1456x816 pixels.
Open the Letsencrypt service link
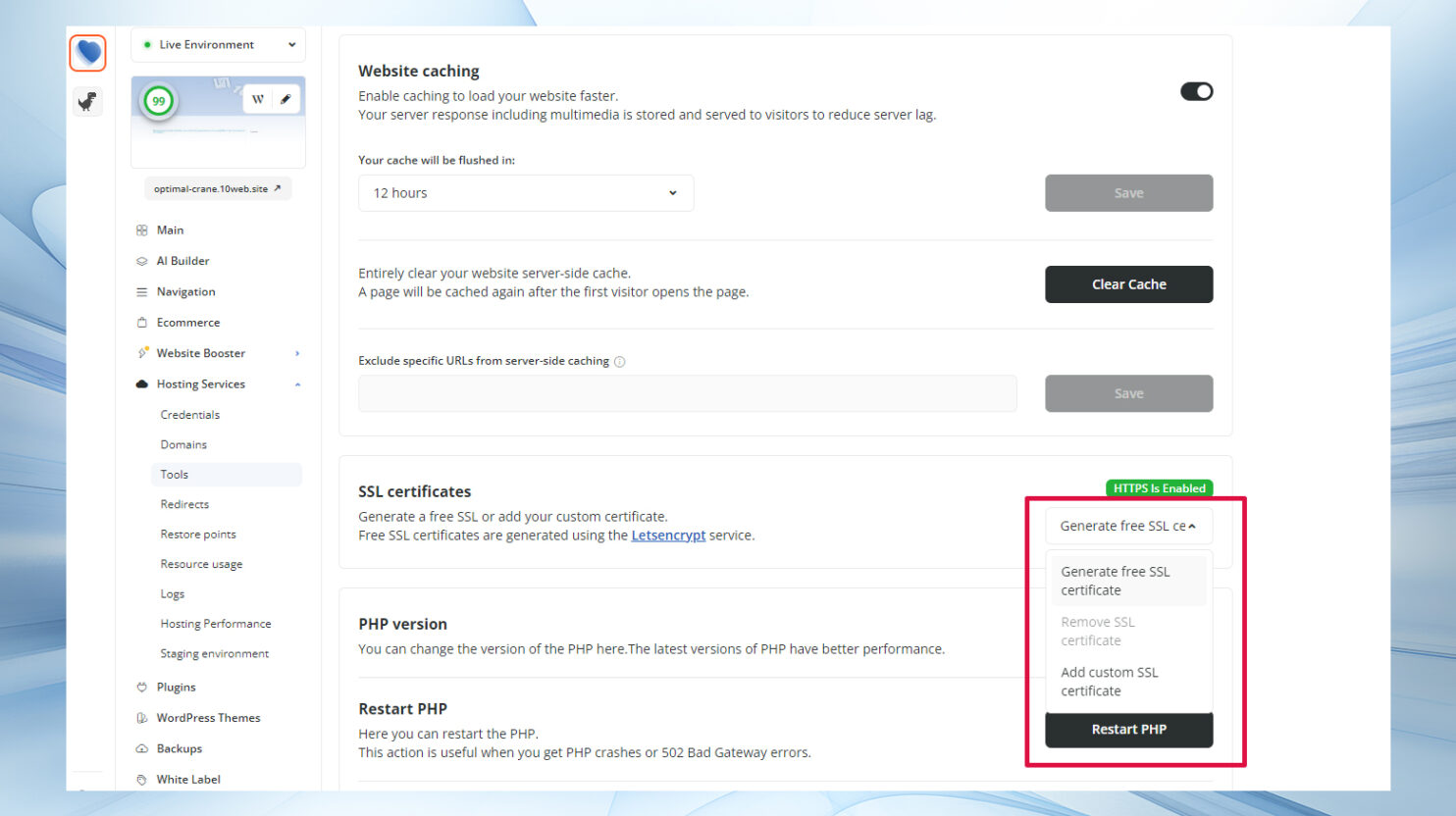[668, 535]
